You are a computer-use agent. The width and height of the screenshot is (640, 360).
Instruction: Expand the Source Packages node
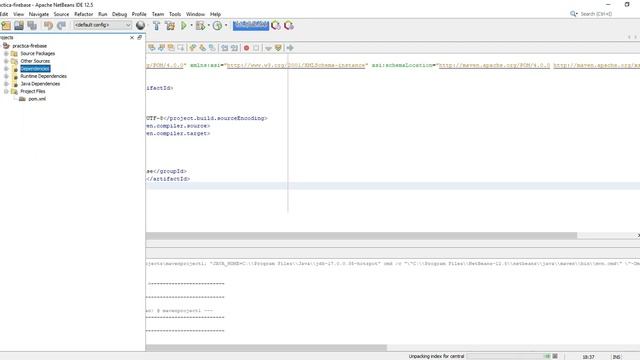tap(6, 53)
